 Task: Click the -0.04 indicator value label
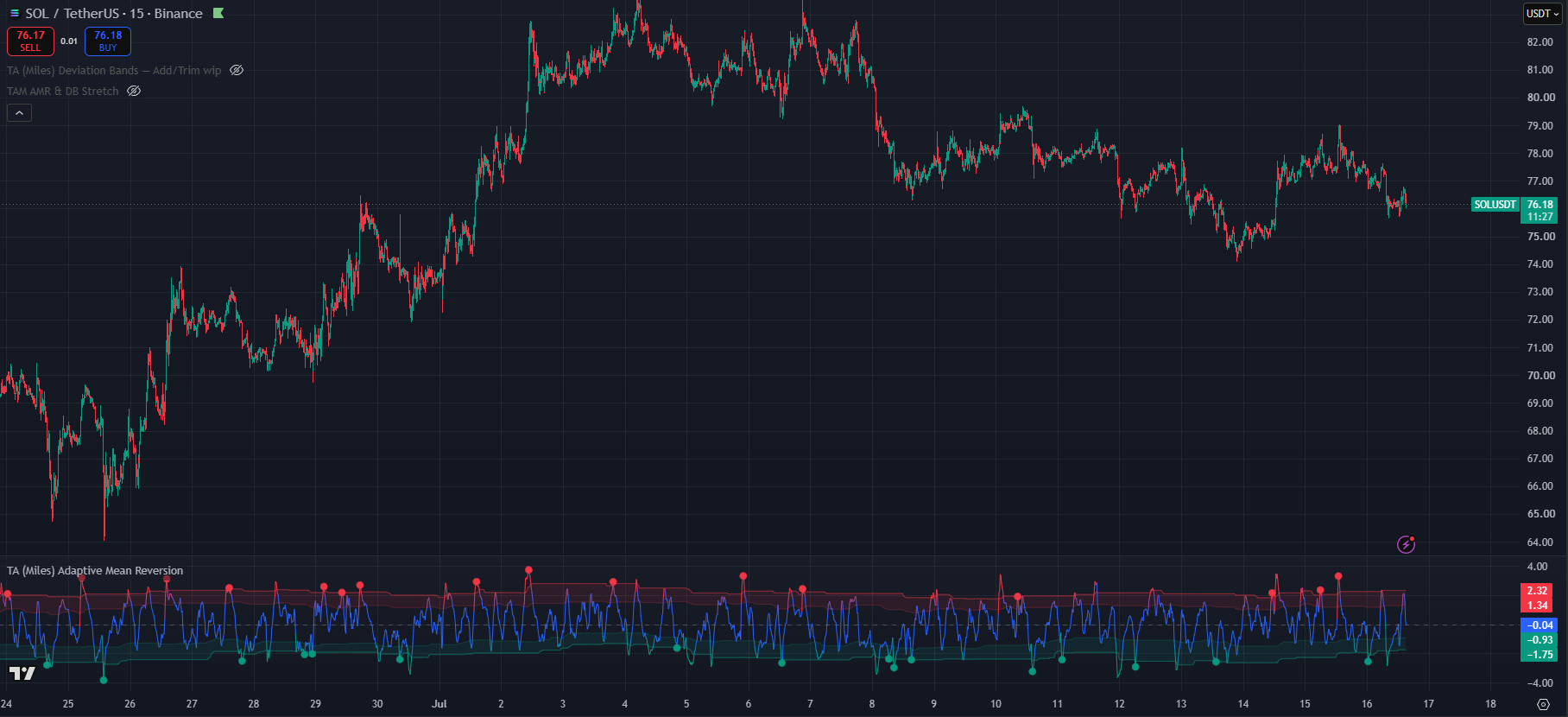(1540, 625)
